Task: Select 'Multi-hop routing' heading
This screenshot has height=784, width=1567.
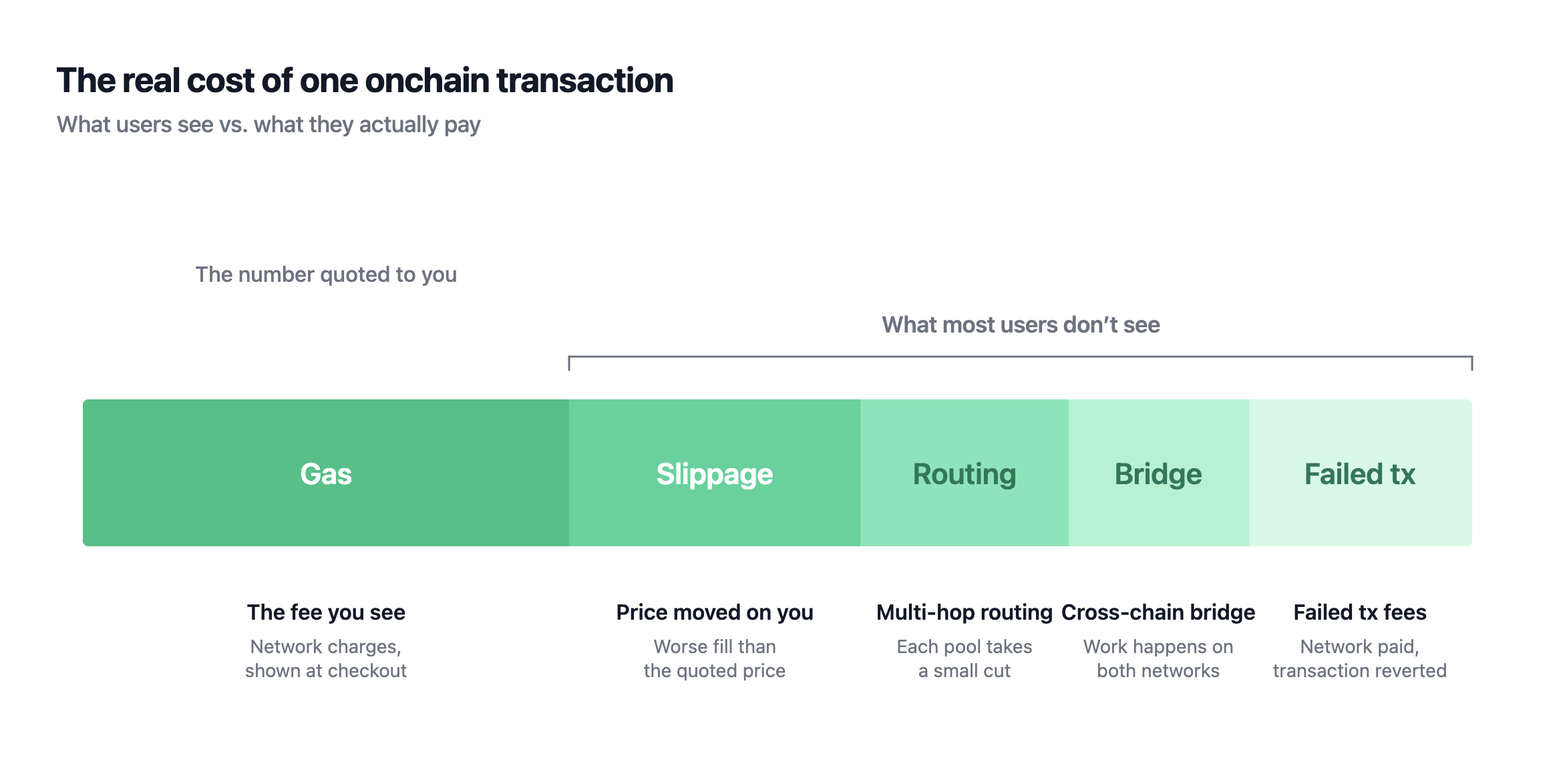Action: click(x=965, y=612)
